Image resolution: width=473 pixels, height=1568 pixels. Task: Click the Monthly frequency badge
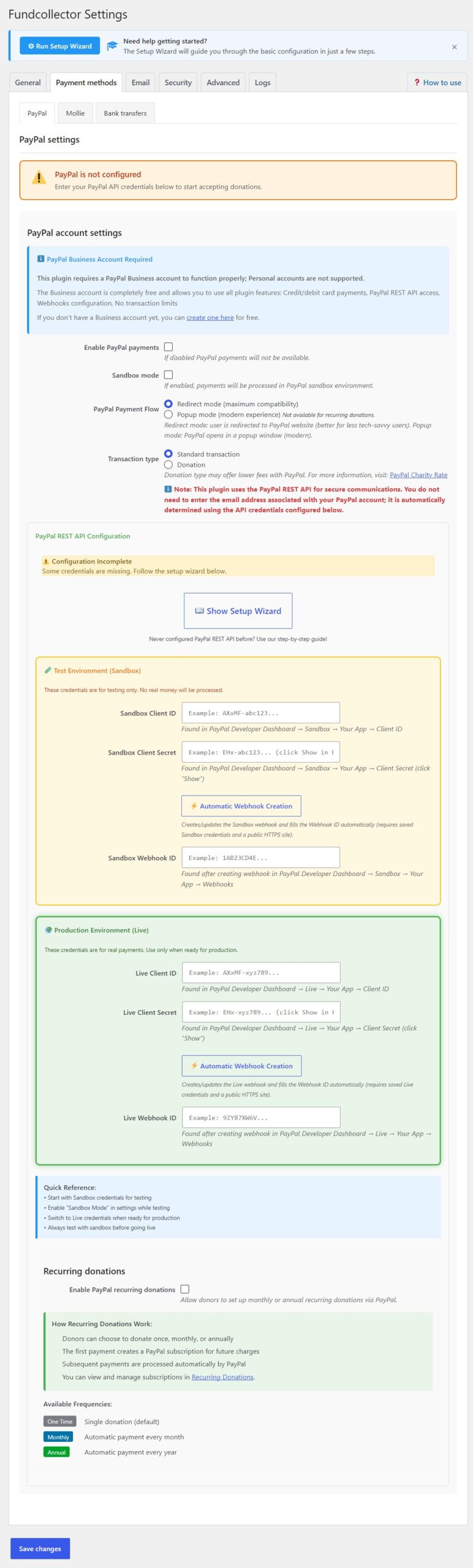coord(58,1436)
